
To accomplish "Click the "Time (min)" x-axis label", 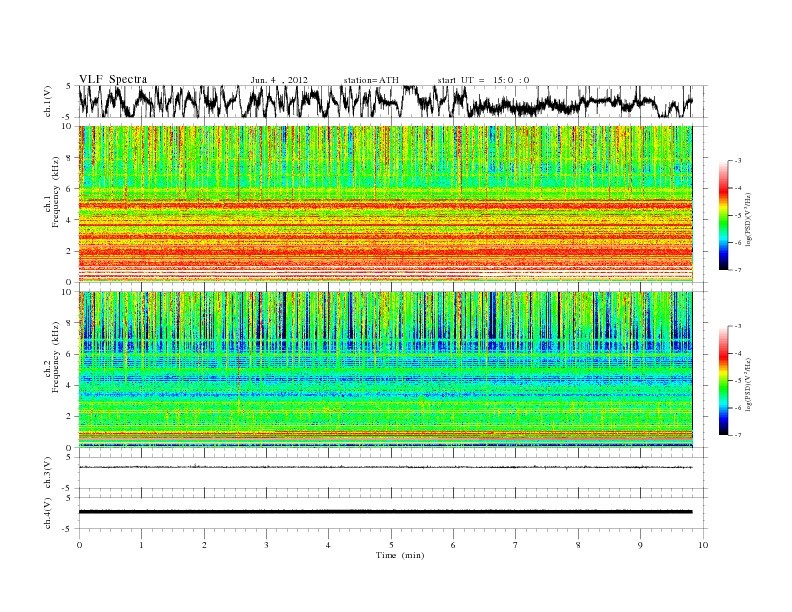I will click(x=400, y=555).
